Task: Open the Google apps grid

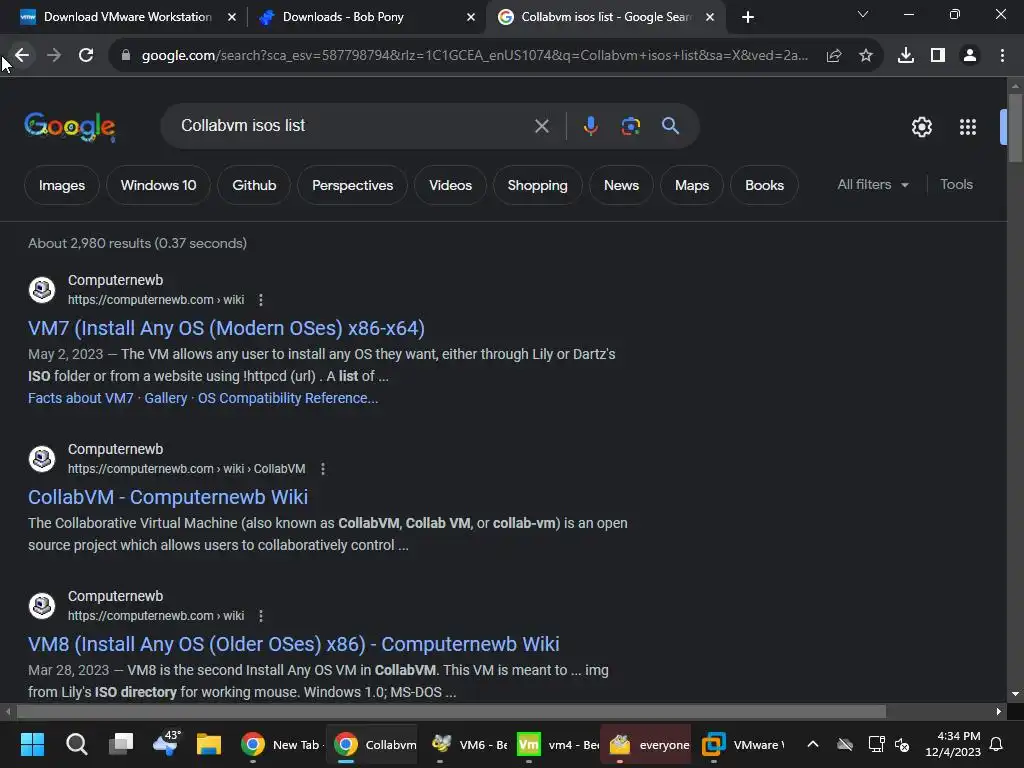Action: click(968, 127)
